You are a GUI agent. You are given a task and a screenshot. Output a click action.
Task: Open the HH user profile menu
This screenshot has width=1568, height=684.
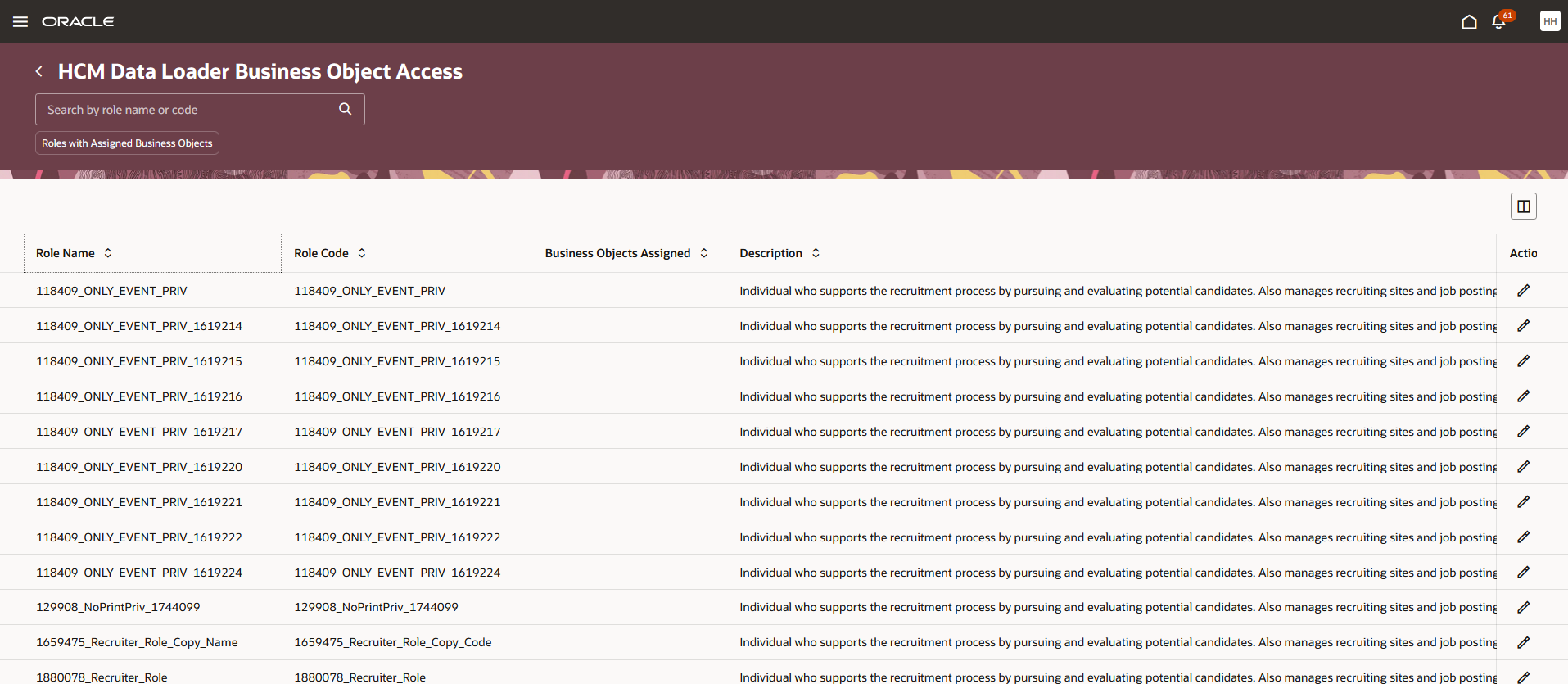(x=1549, y=21)
